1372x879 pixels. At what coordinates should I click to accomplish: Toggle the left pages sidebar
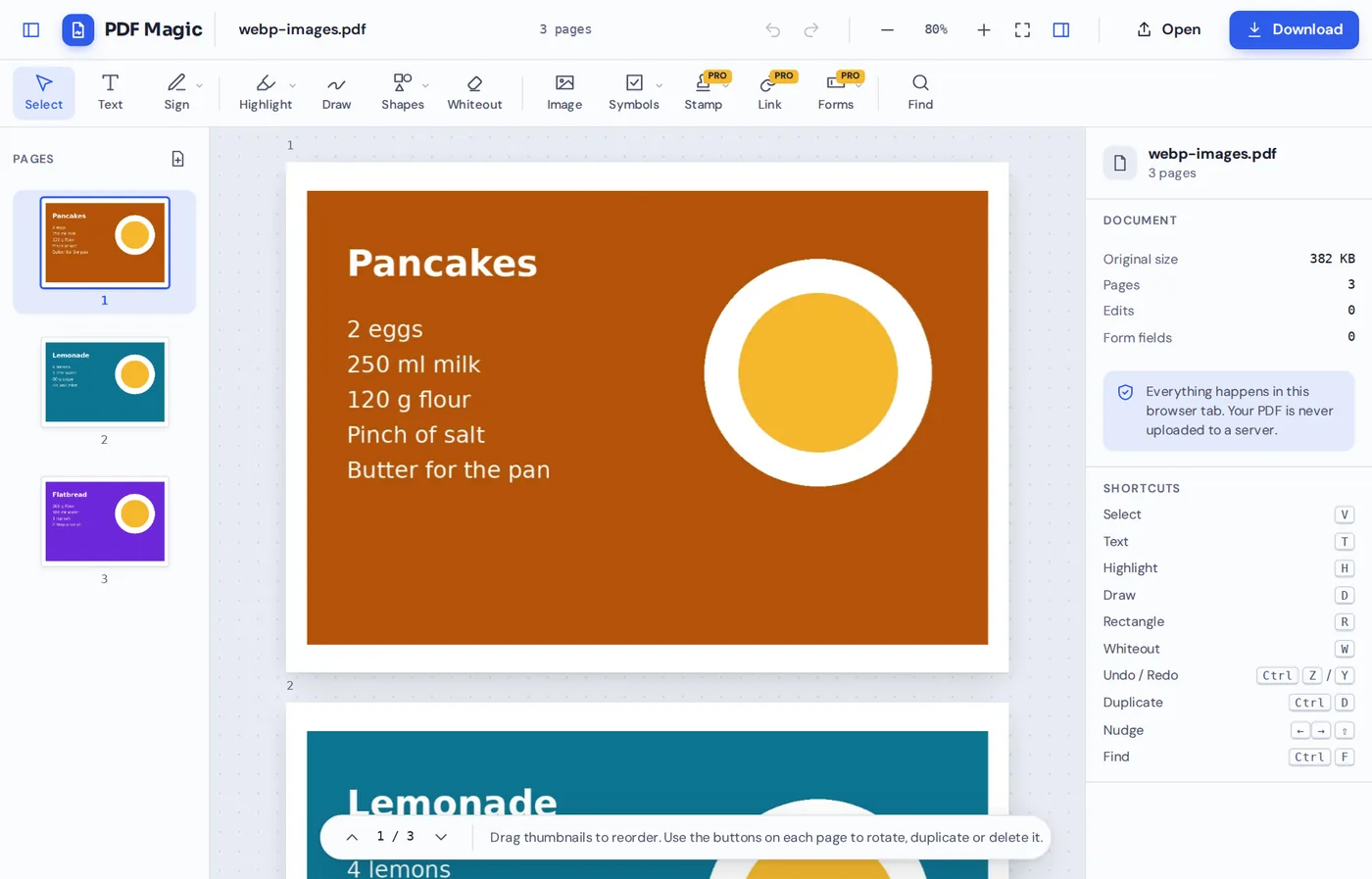[x=31, y=29]
